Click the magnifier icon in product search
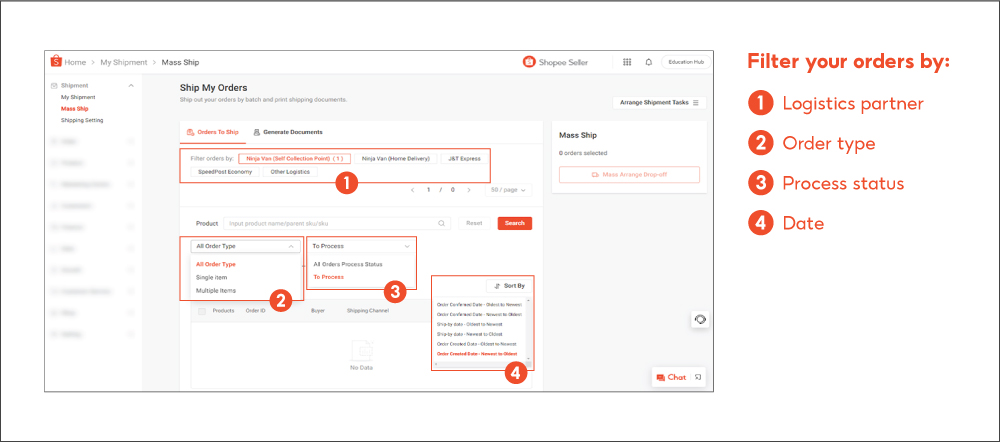The height and width of the screenshot is (442, 1000). coord(441,223)
